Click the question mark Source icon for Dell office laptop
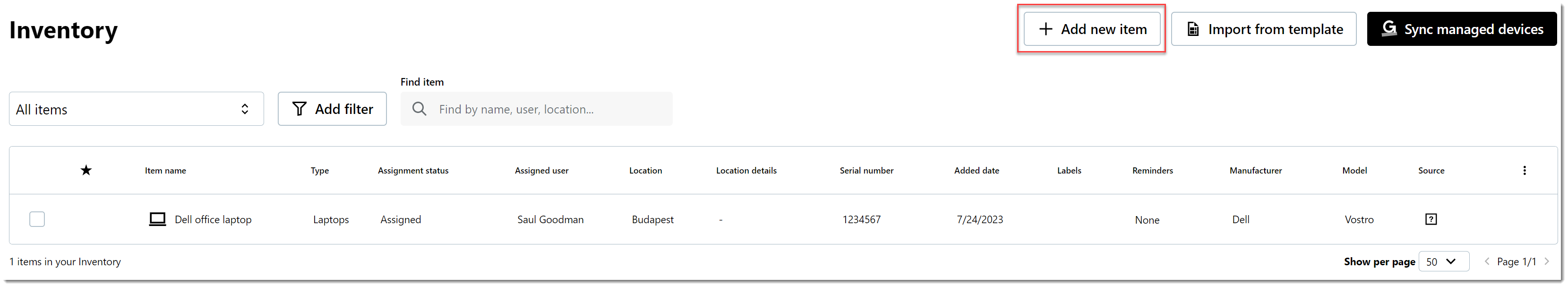This screenshot has width=1568, height=287. pyautogui.click(x=1431, y=219)
